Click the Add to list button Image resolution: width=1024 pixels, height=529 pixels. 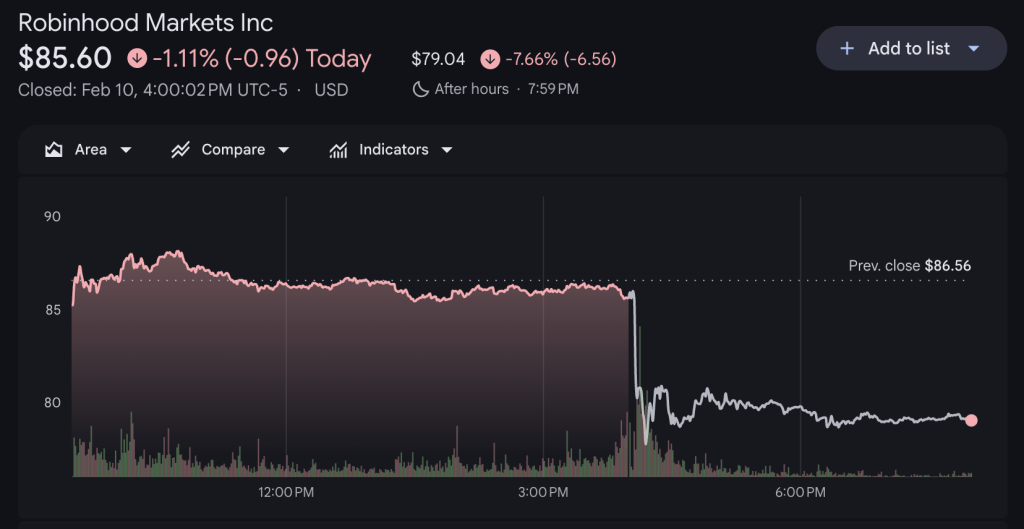click(909, 48)
